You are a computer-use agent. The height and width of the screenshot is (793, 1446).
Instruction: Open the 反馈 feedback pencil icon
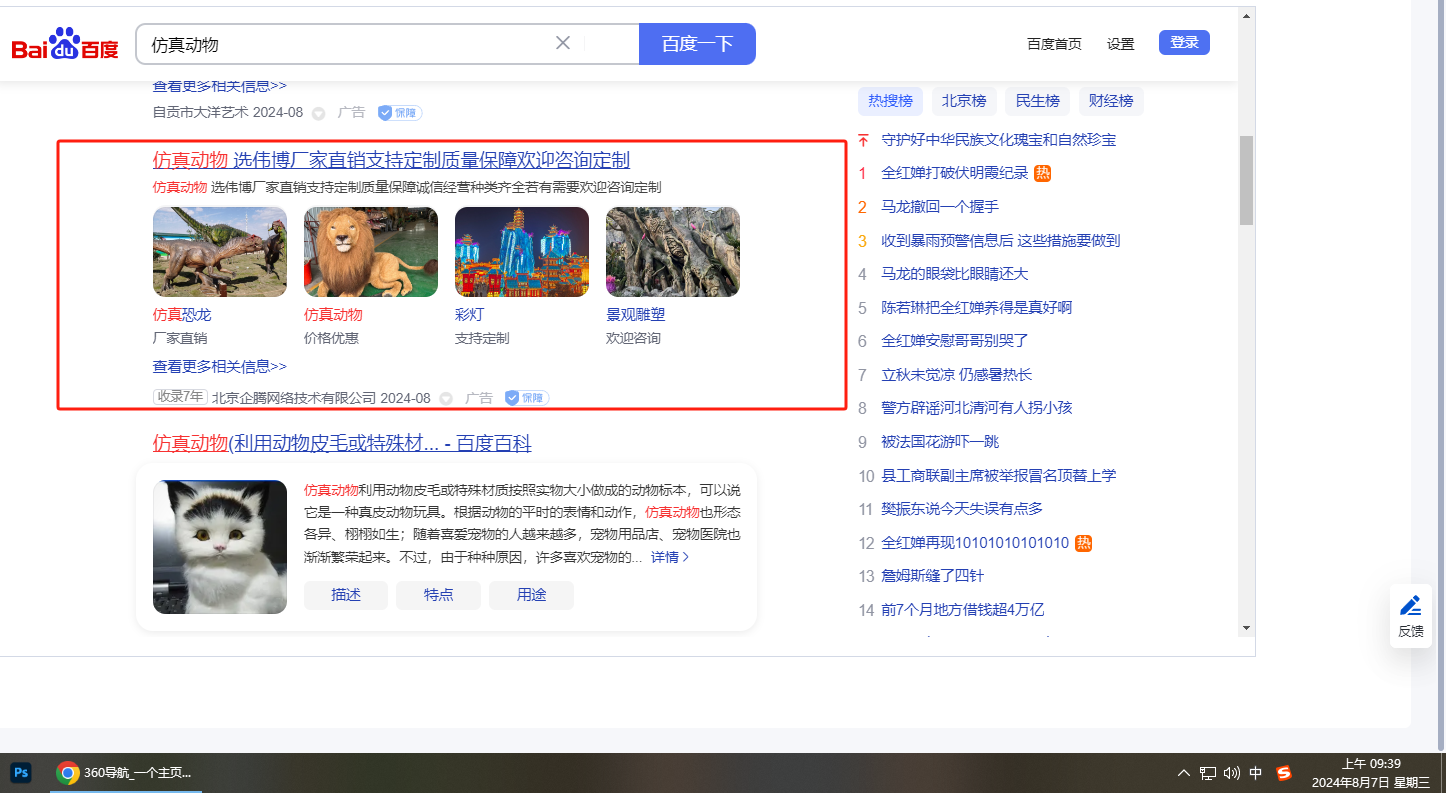1410,605
